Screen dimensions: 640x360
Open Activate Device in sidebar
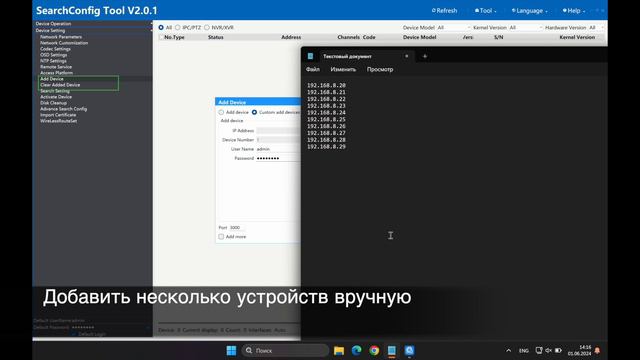[56, 97]
